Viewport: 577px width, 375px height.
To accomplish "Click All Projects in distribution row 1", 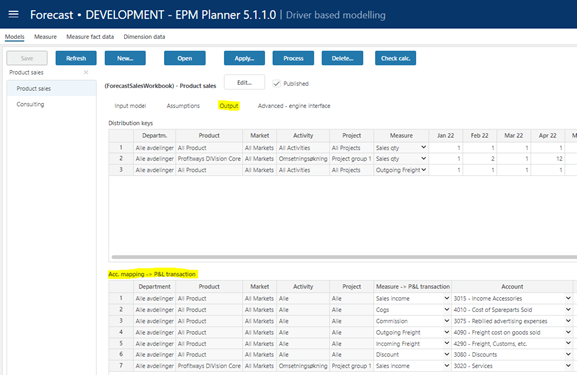I will point(351,148).
